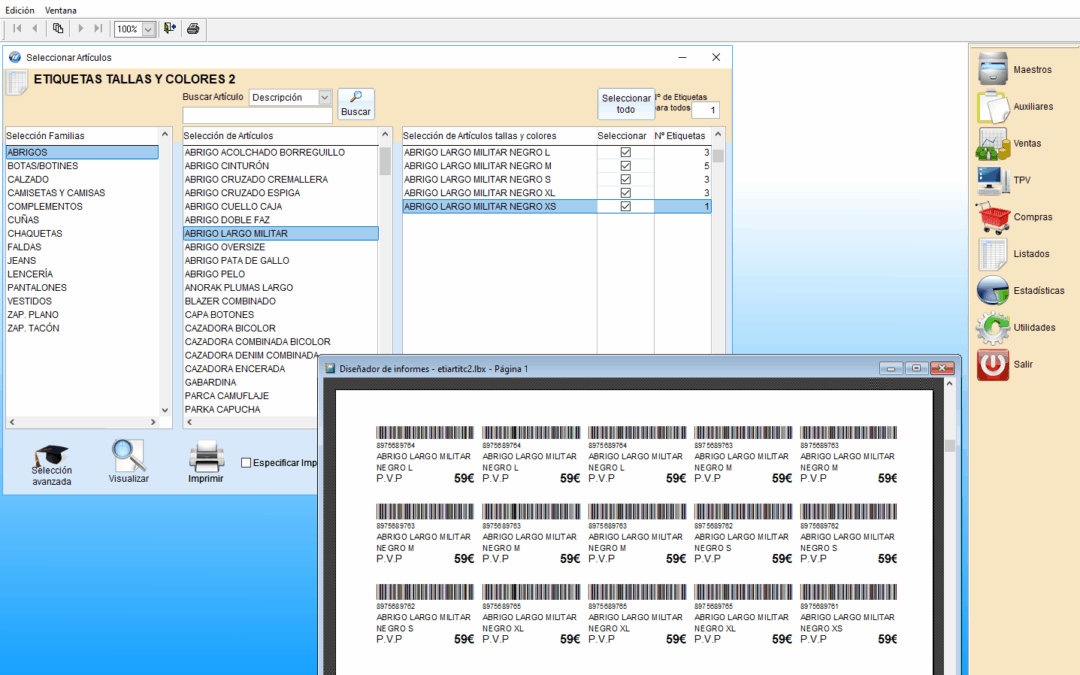Select the CHAQUETAS family in the list
1080x675 pixels.
35,233
